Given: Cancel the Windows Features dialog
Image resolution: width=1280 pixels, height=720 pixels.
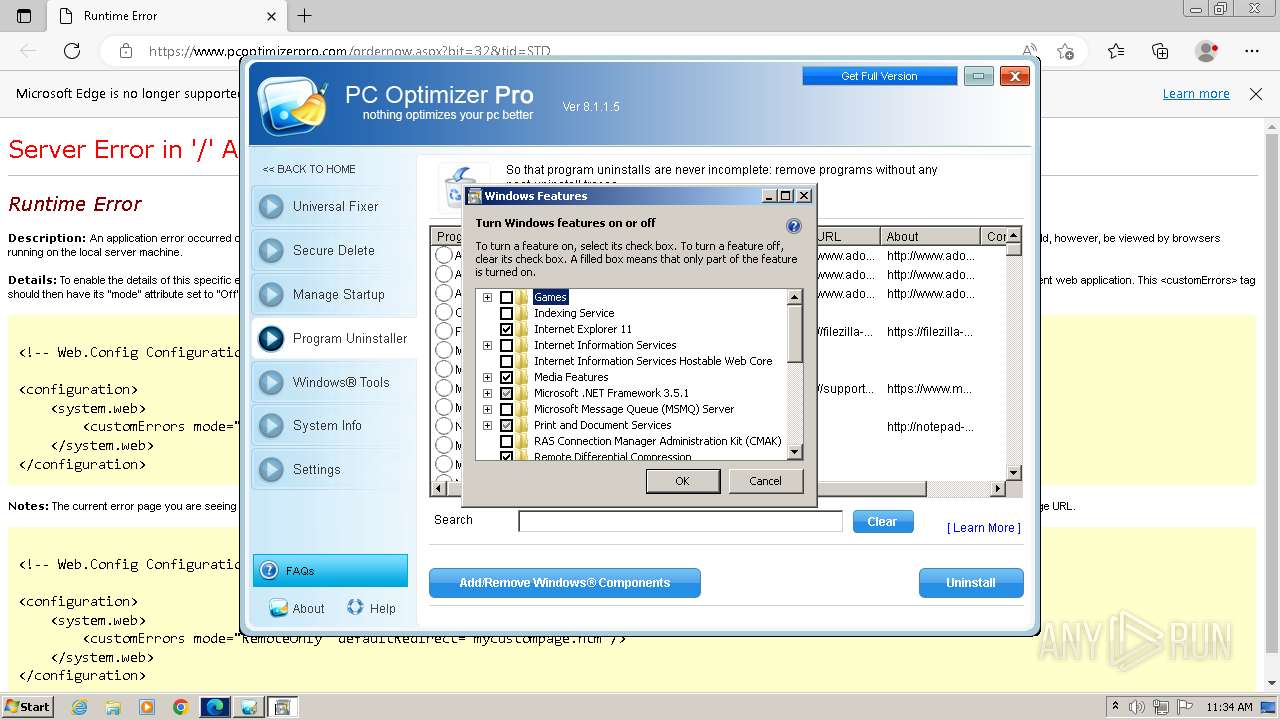Looking at the screenshot, I should 765,481.
